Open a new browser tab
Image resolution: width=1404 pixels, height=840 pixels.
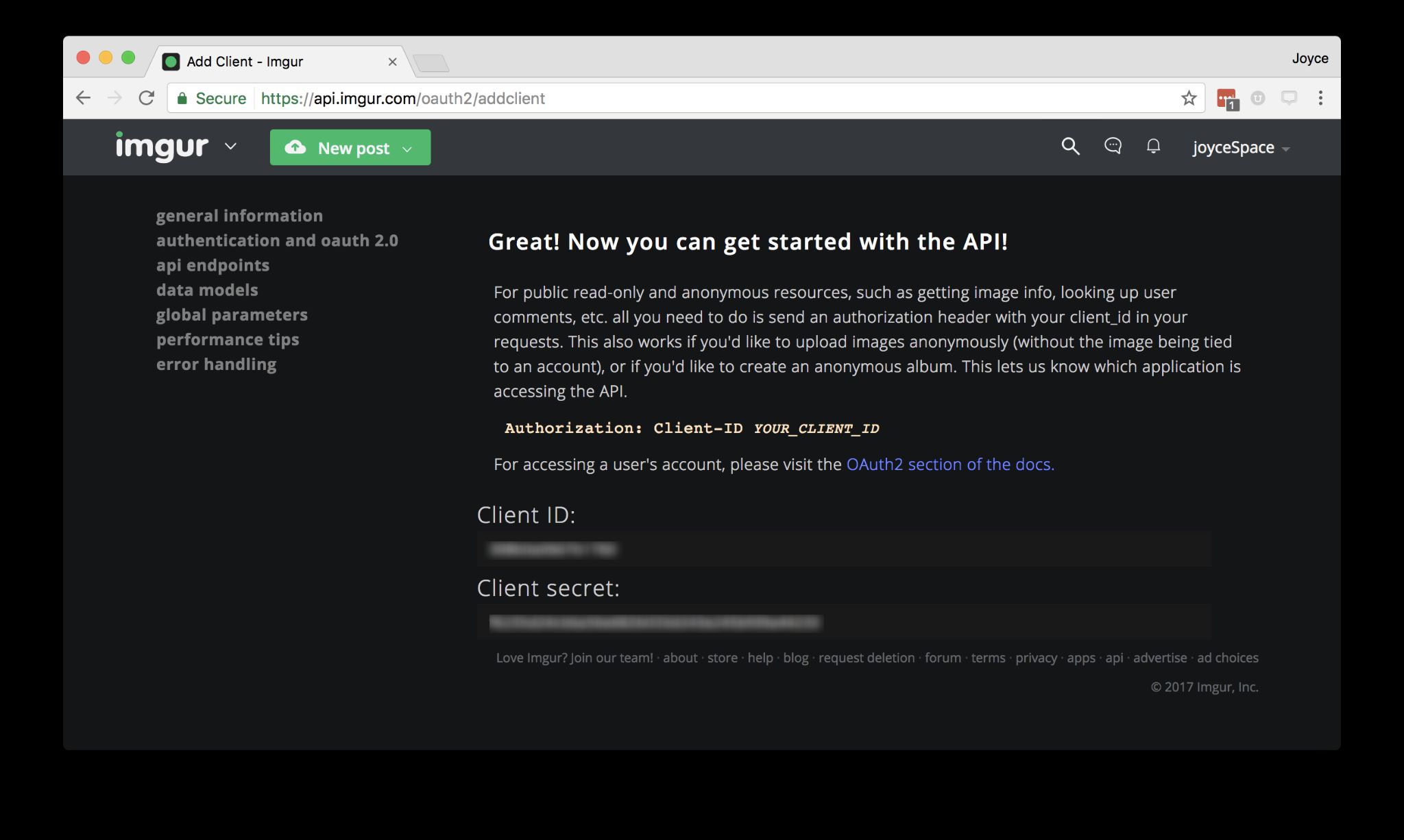(x=431, y=63)
